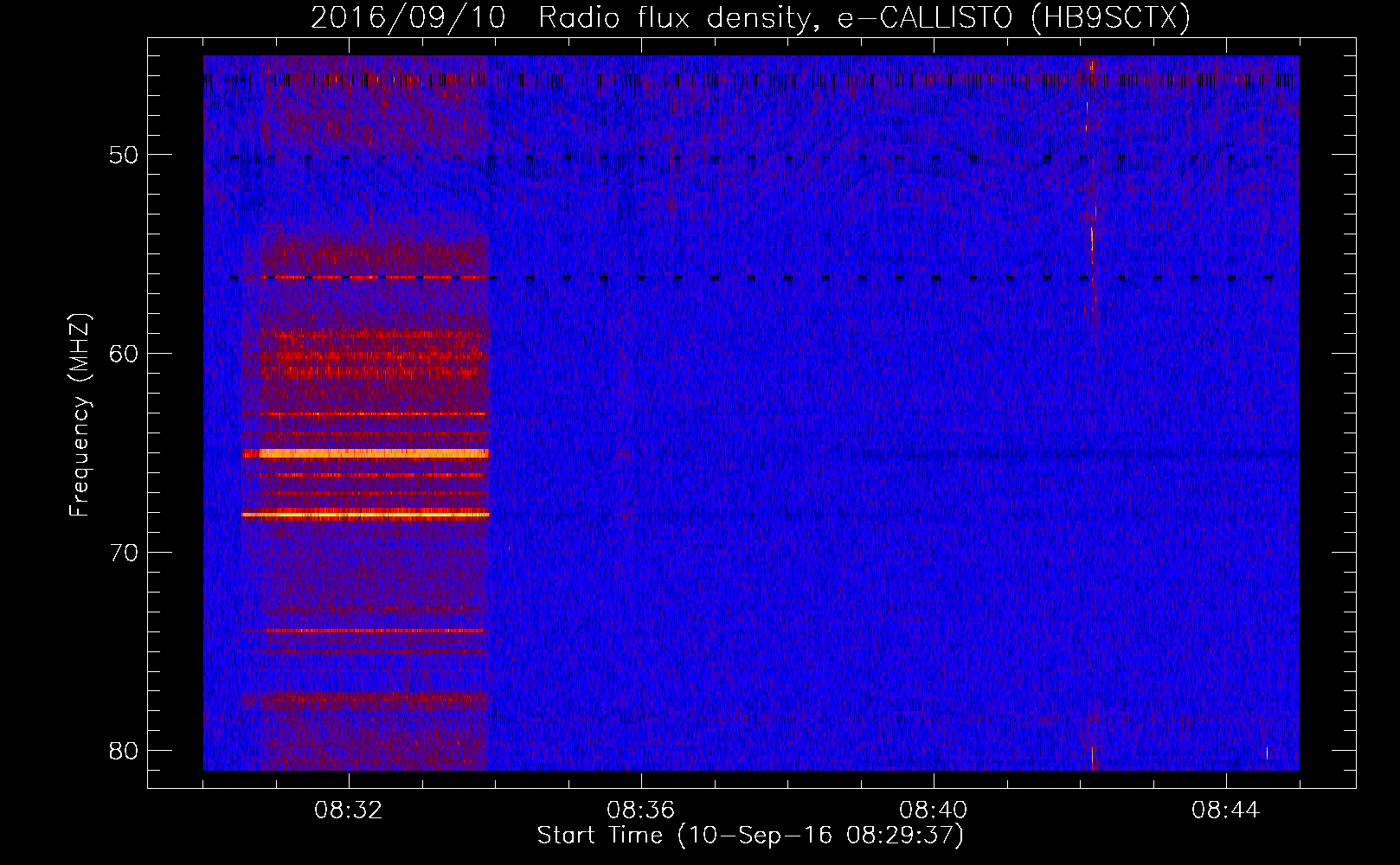The width and height of the screenshot is (1400, 865).
Task: Click the 08:32 time tick label
Action: [349, 811]
